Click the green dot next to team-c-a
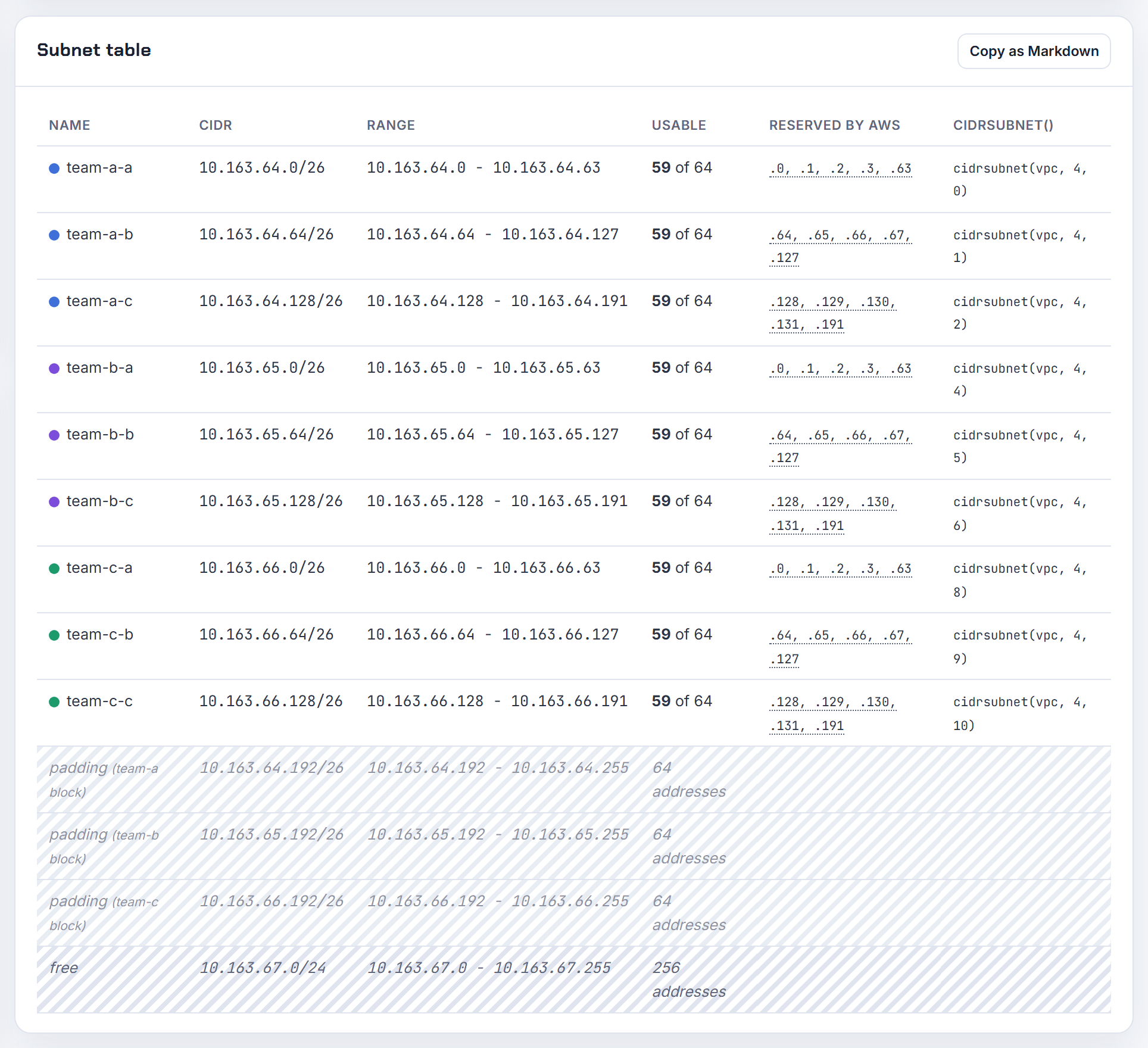Screen dimensions: 1148x1048 point(54,569)
